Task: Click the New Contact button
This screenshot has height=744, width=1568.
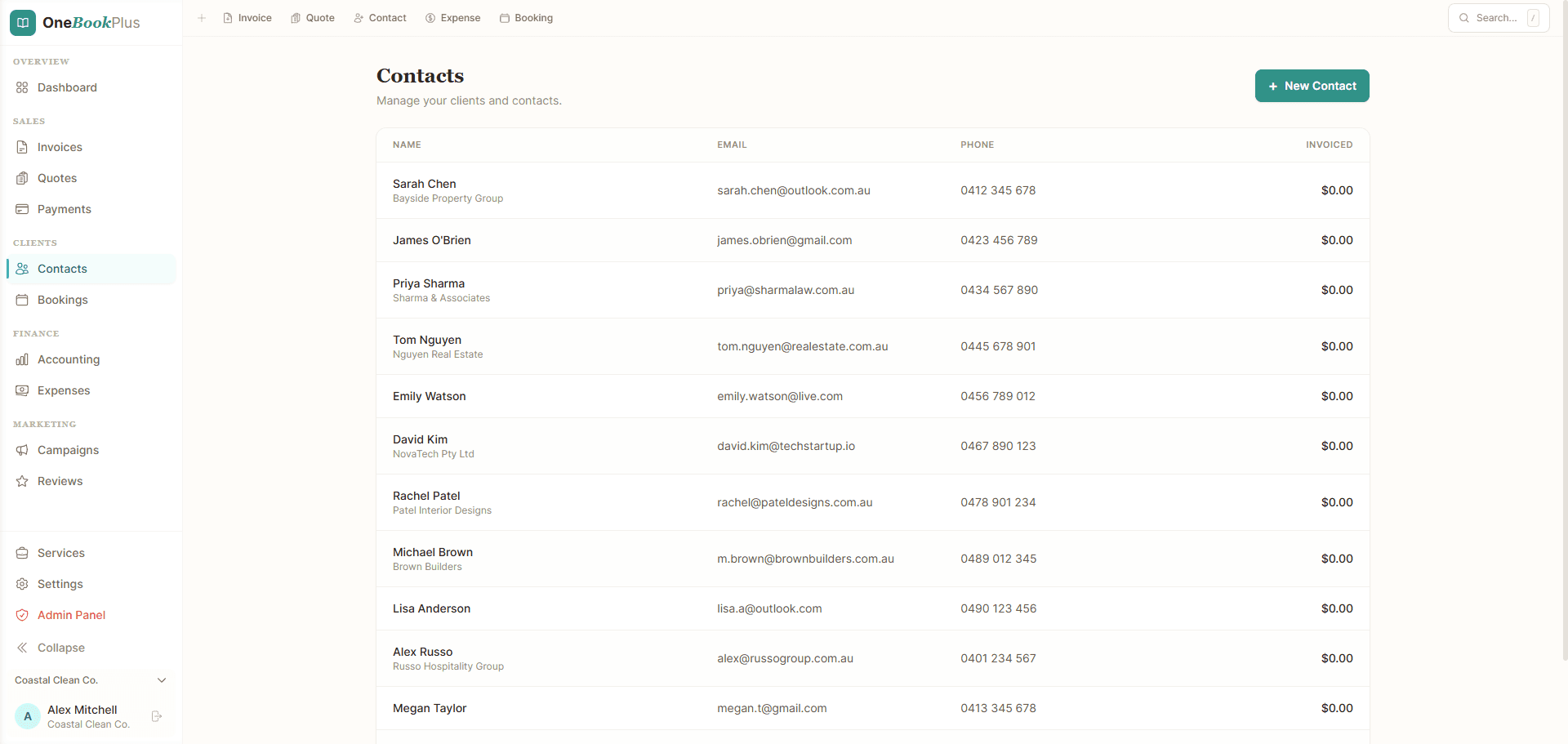Action: tap(1312, 86)
